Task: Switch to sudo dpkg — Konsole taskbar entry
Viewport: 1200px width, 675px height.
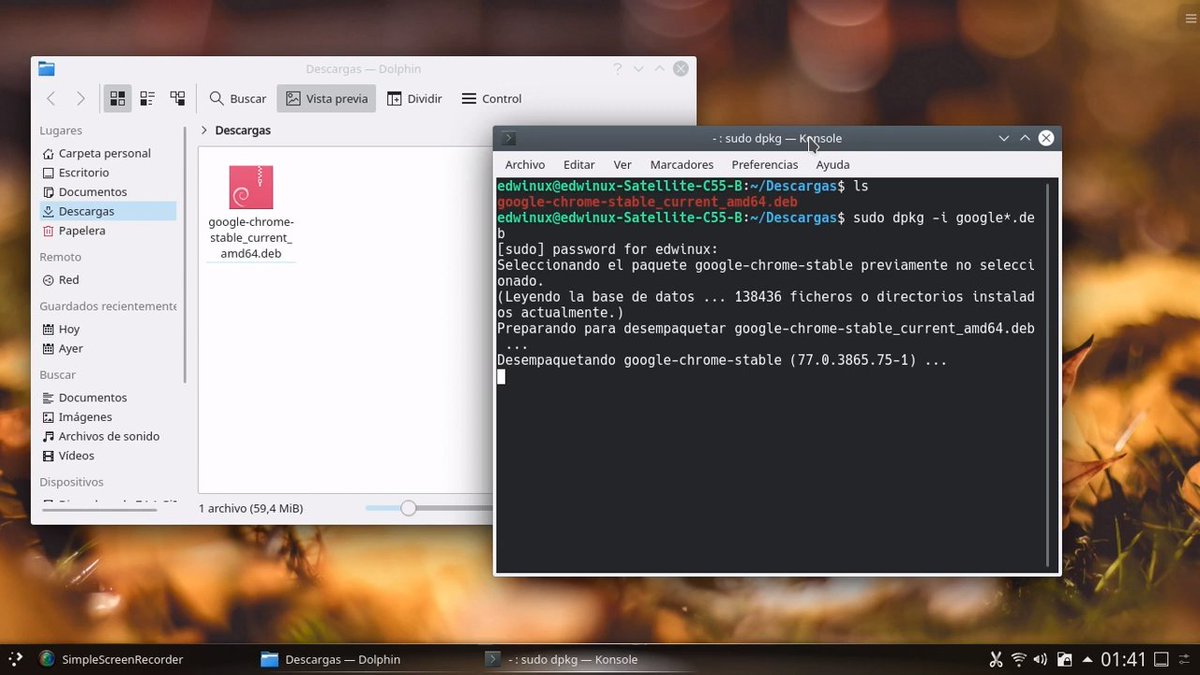Action: pyautogui.click(x=562, y=659)
